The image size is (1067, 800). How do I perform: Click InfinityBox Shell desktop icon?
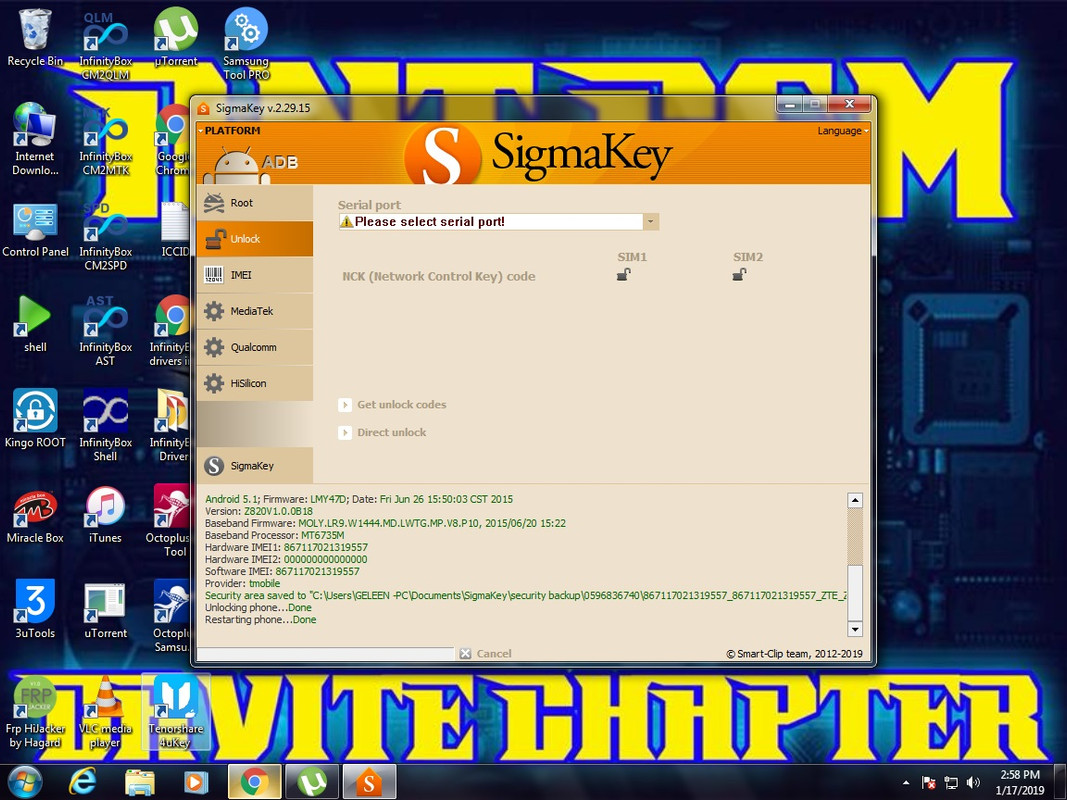[105, 425]
